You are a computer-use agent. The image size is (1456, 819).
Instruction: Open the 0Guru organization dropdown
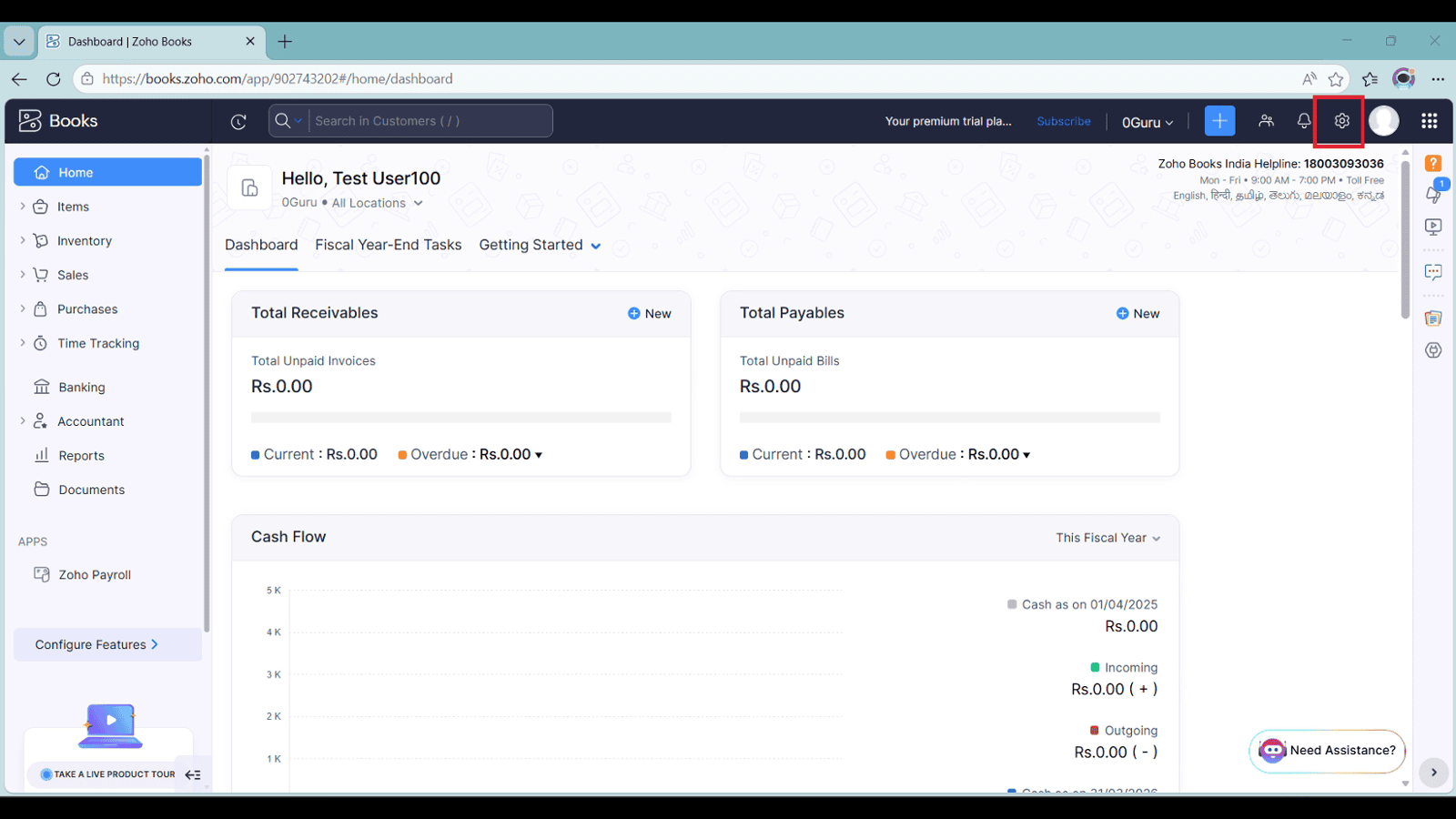coord(1147,122)
